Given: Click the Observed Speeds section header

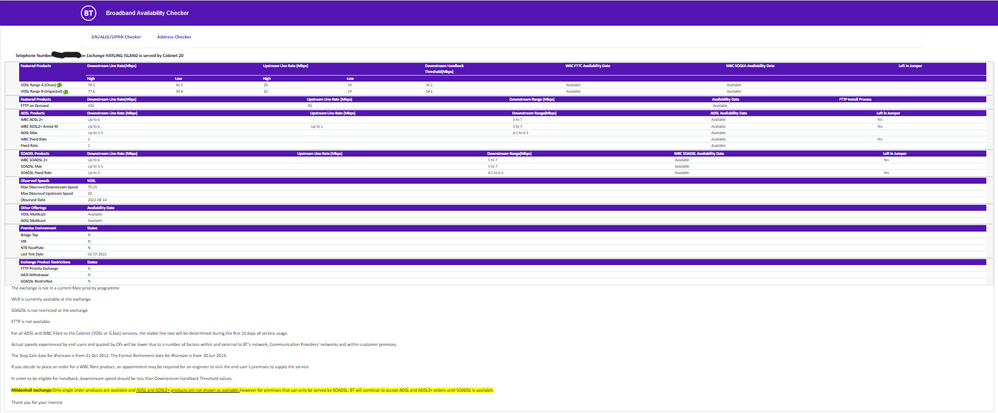Looking at the screenshot, I should [x=33, y=181].
